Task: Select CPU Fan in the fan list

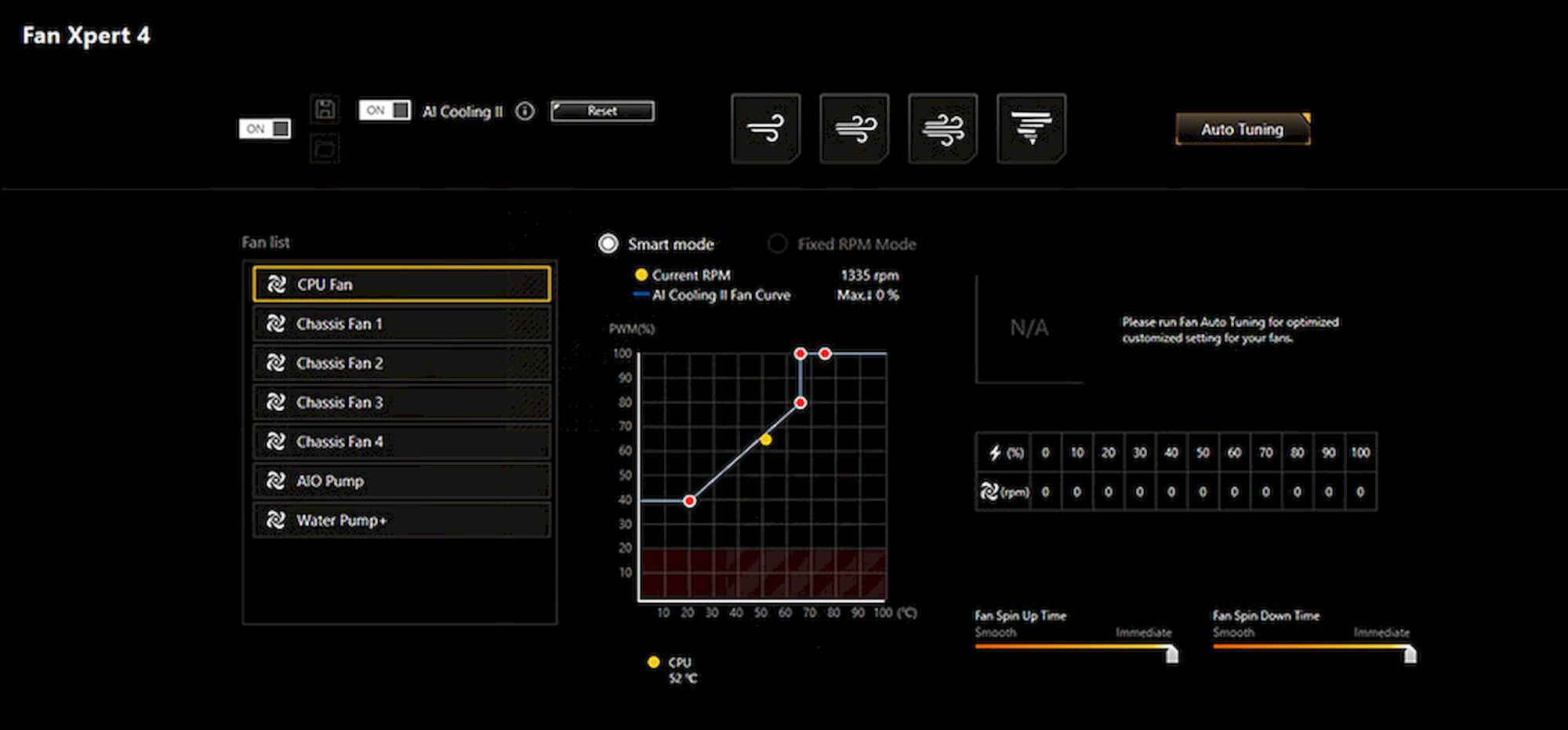Action: tap(401, 284)
